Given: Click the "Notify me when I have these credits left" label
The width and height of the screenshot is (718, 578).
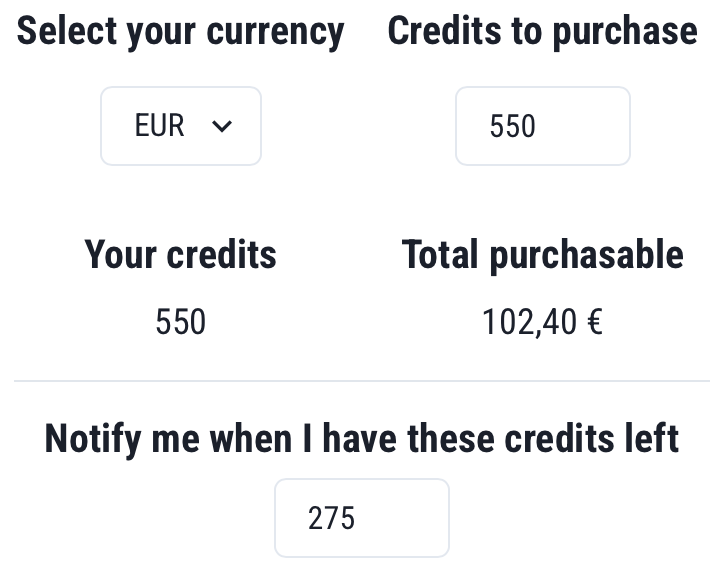Looking at the screenshot, I should (361, 438).
